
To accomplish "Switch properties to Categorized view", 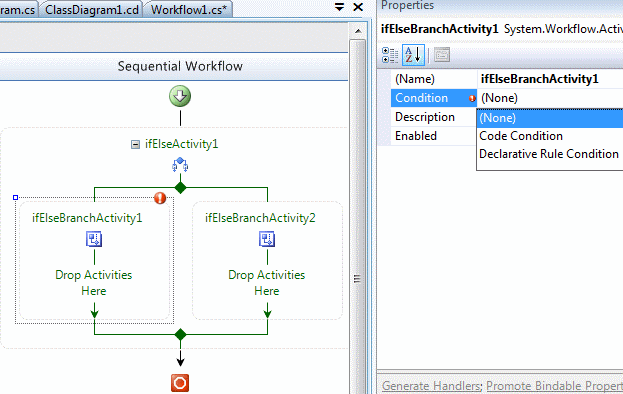I will tap(390, 55).
